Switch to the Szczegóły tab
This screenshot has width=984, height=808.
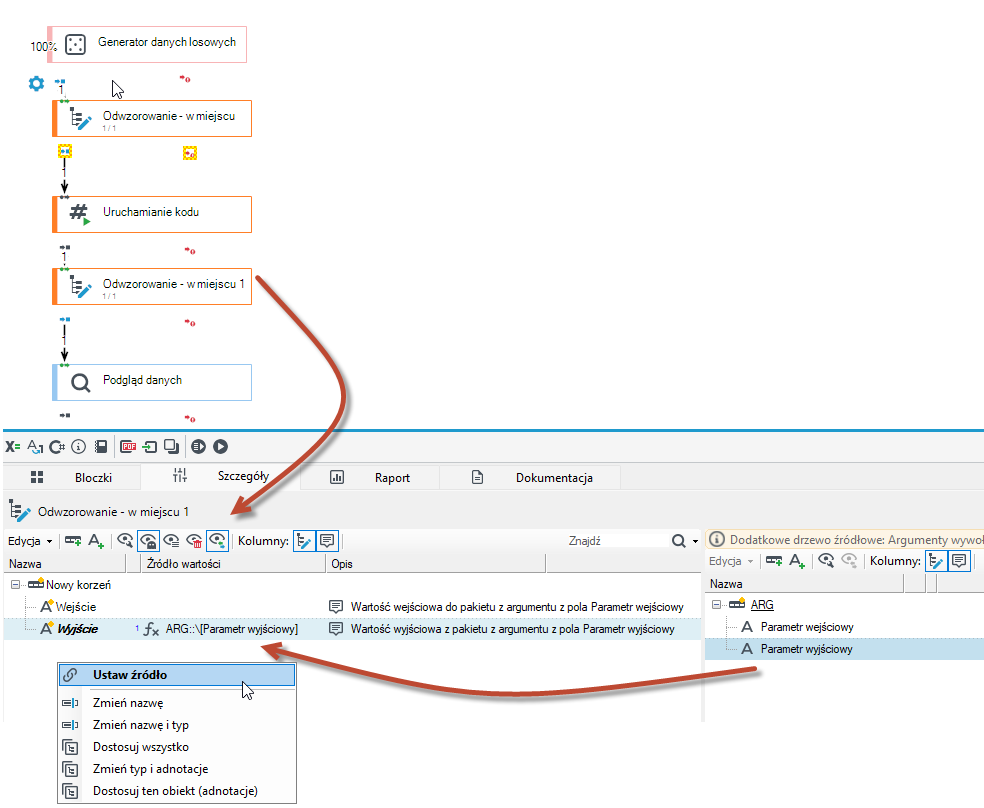(221, 476)
